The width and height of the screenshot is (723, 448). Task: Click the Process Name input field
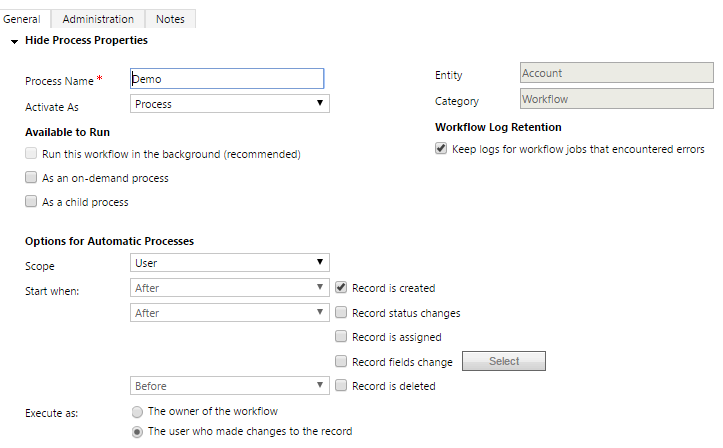[x=227, y=79]
